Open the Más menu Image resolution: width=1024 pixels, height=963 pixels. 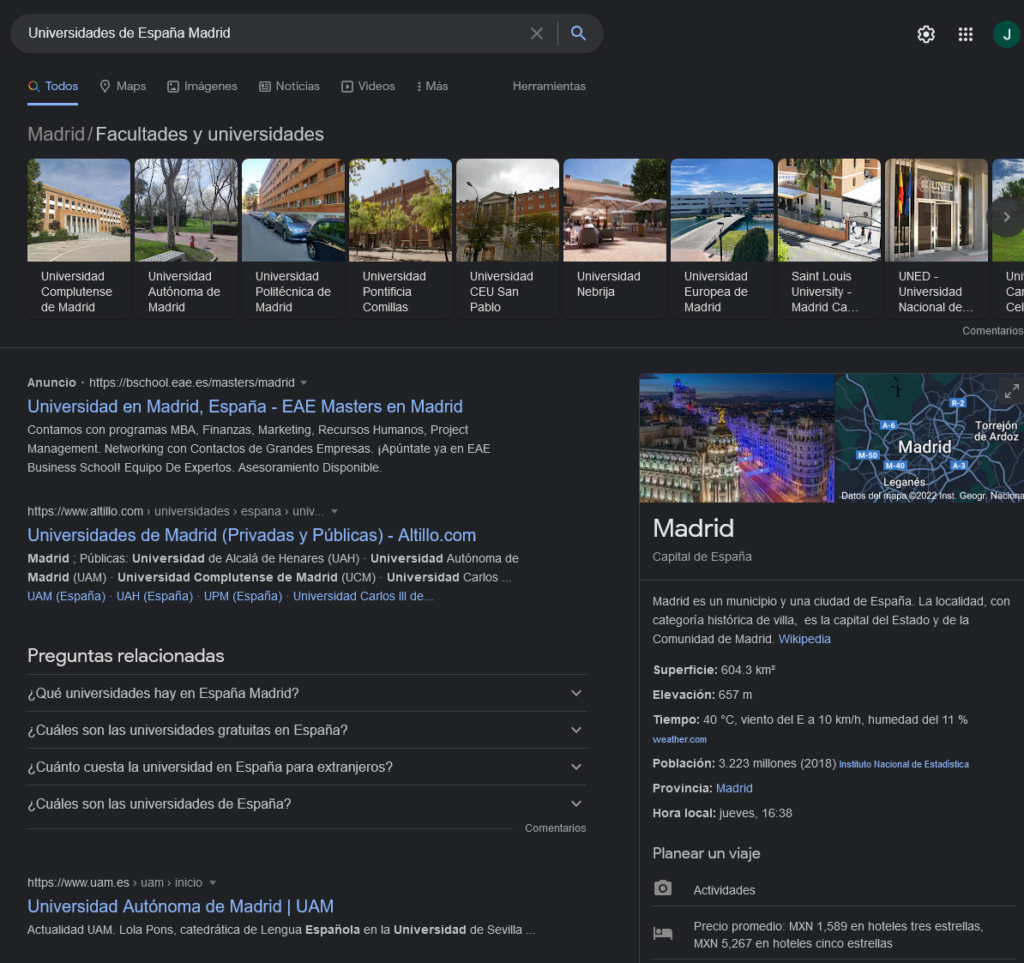(432, 86)
